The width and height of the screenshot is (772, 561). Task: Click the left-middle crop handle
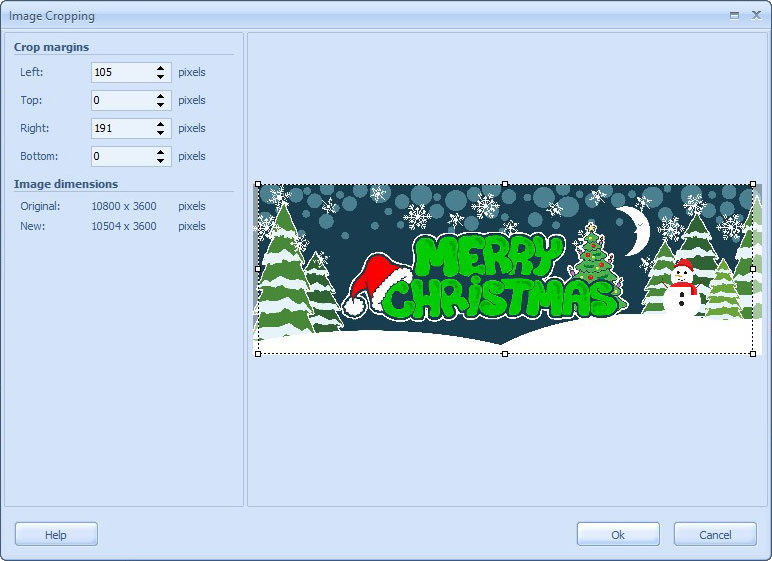(x=258, y=269)
